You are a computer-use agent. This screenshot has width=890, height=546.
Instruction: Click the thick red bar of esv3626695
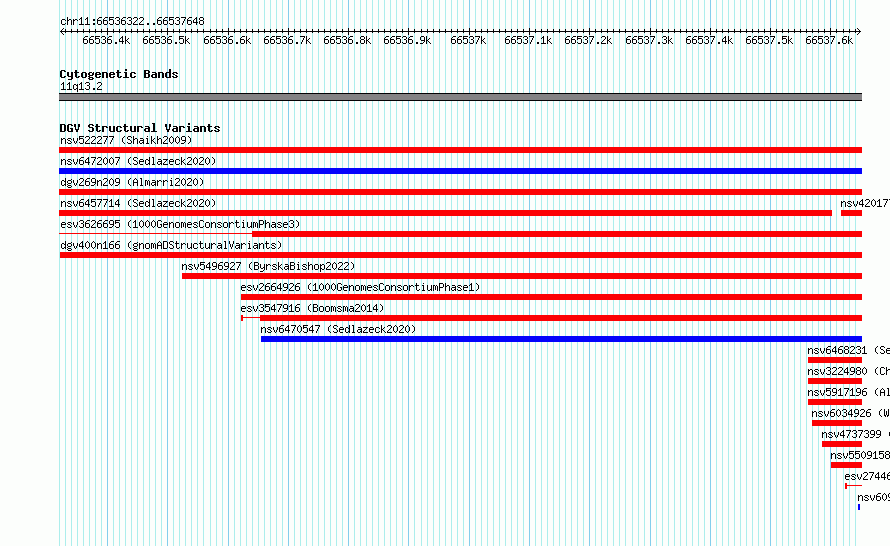pyautogui.click(x=557, y=234)
